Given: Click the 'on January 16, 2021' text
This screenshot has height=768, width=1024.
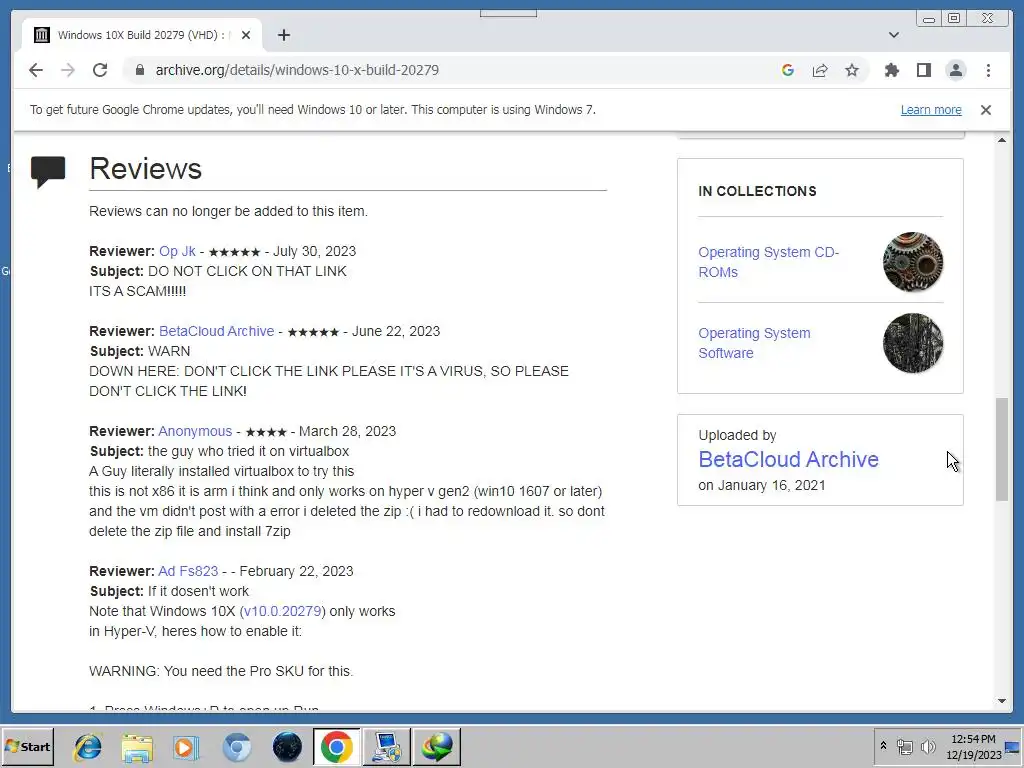Looking at the screenshot, I should pos(761,485).
